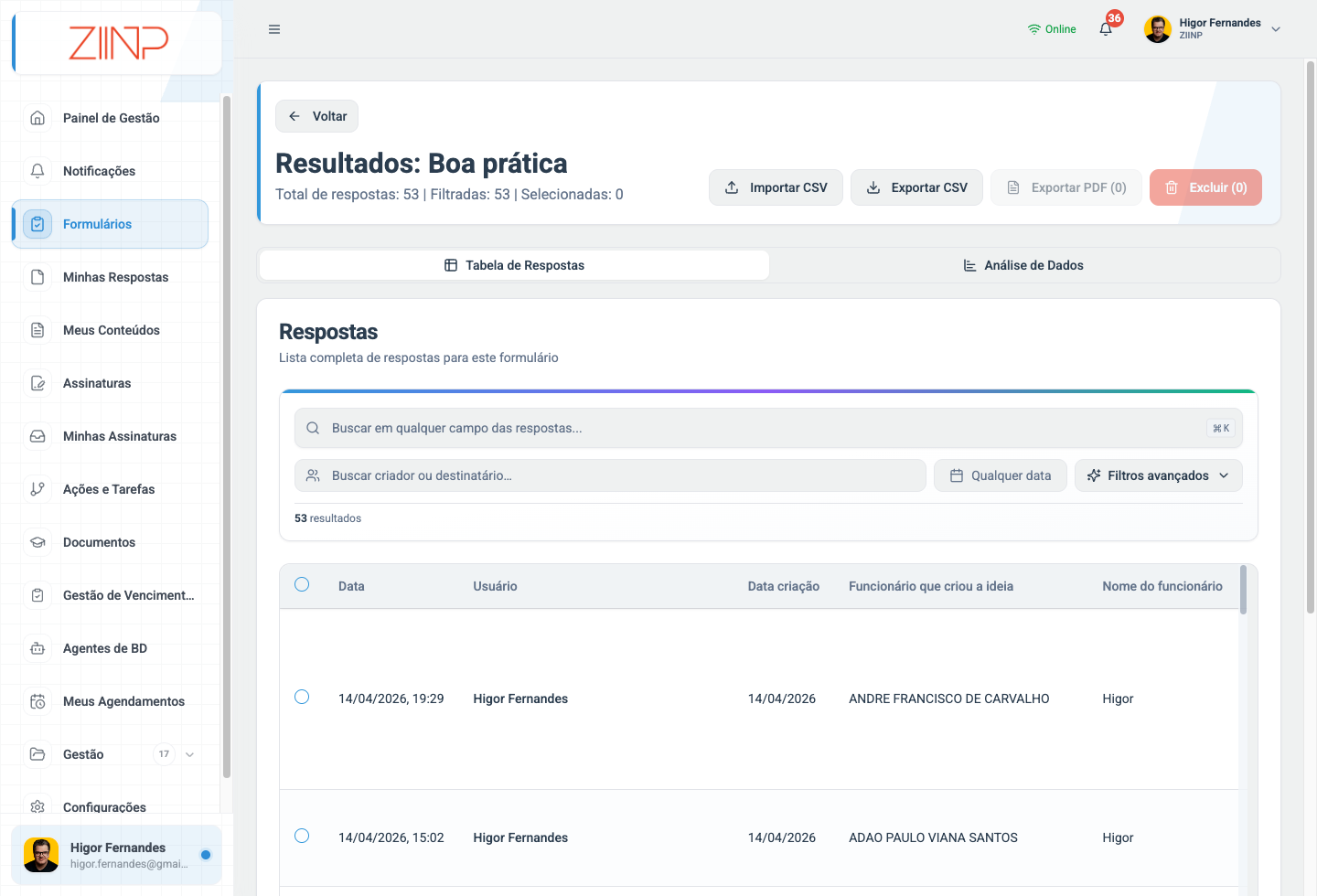Click the Usuário column header
Image resolution: width=1317 pixels, height=896 pixels.
click(x=495, y=586)
